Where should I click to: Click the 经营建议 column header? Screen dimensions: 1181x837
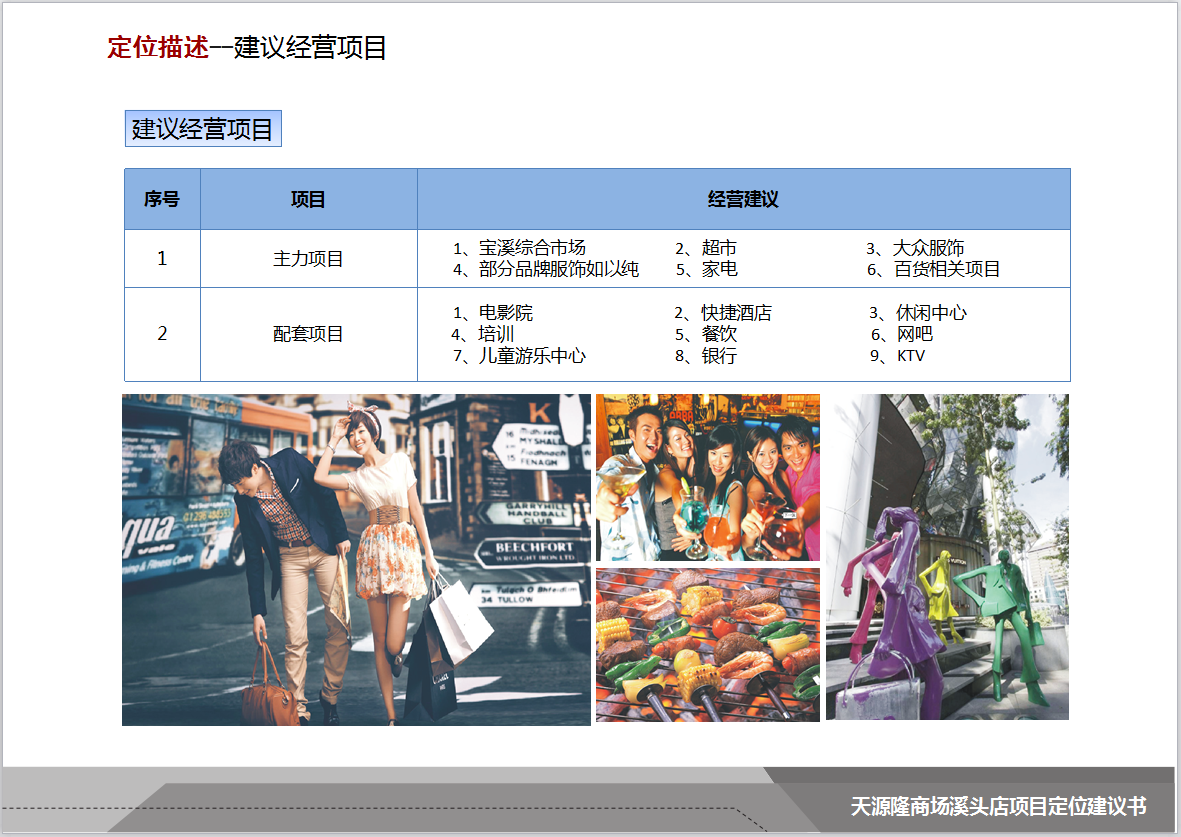(743, 199)
